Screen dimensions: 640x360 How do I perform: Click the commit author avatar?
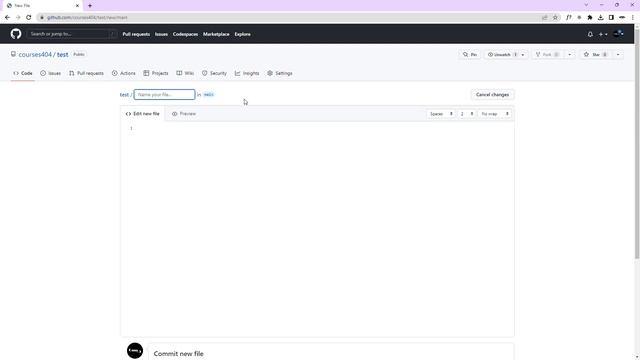(135, 351)
